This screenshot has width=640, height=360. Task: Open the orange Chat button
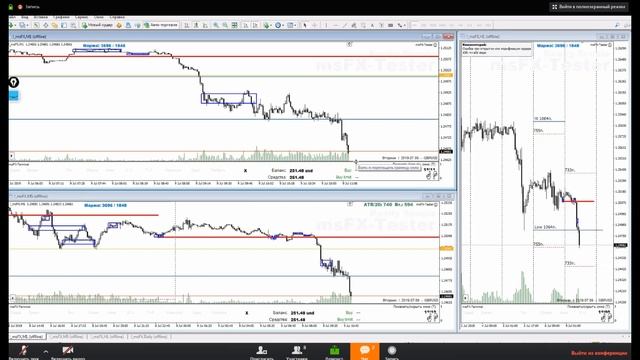(x=364, y=351)
